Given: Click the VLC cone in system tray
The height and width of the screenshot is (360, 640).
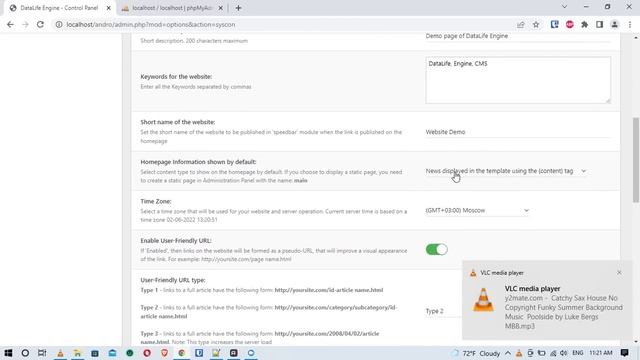Looking at the screenshot, I should (x=519, y=353).
